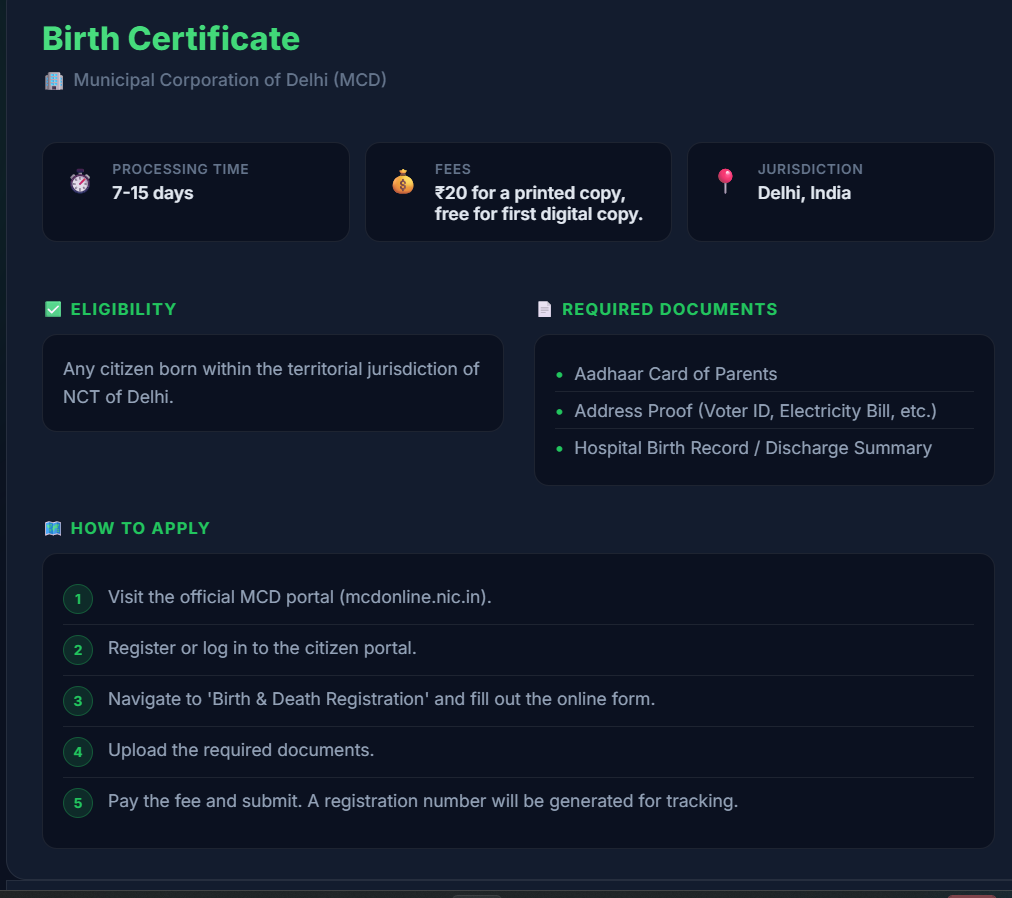This screenshot has width=1012, height=898.
Task: Select the "Address Proof (Voter ID...)" list item
Action: [x=755, y=411]
